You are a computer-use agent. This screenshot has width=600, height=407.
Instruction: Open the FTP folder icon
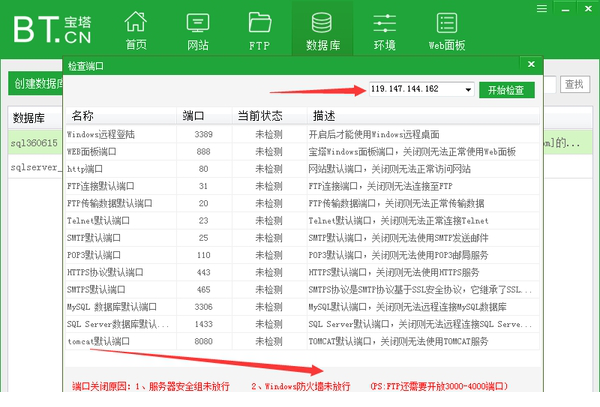pyautogui.click(x=260, y=29)
